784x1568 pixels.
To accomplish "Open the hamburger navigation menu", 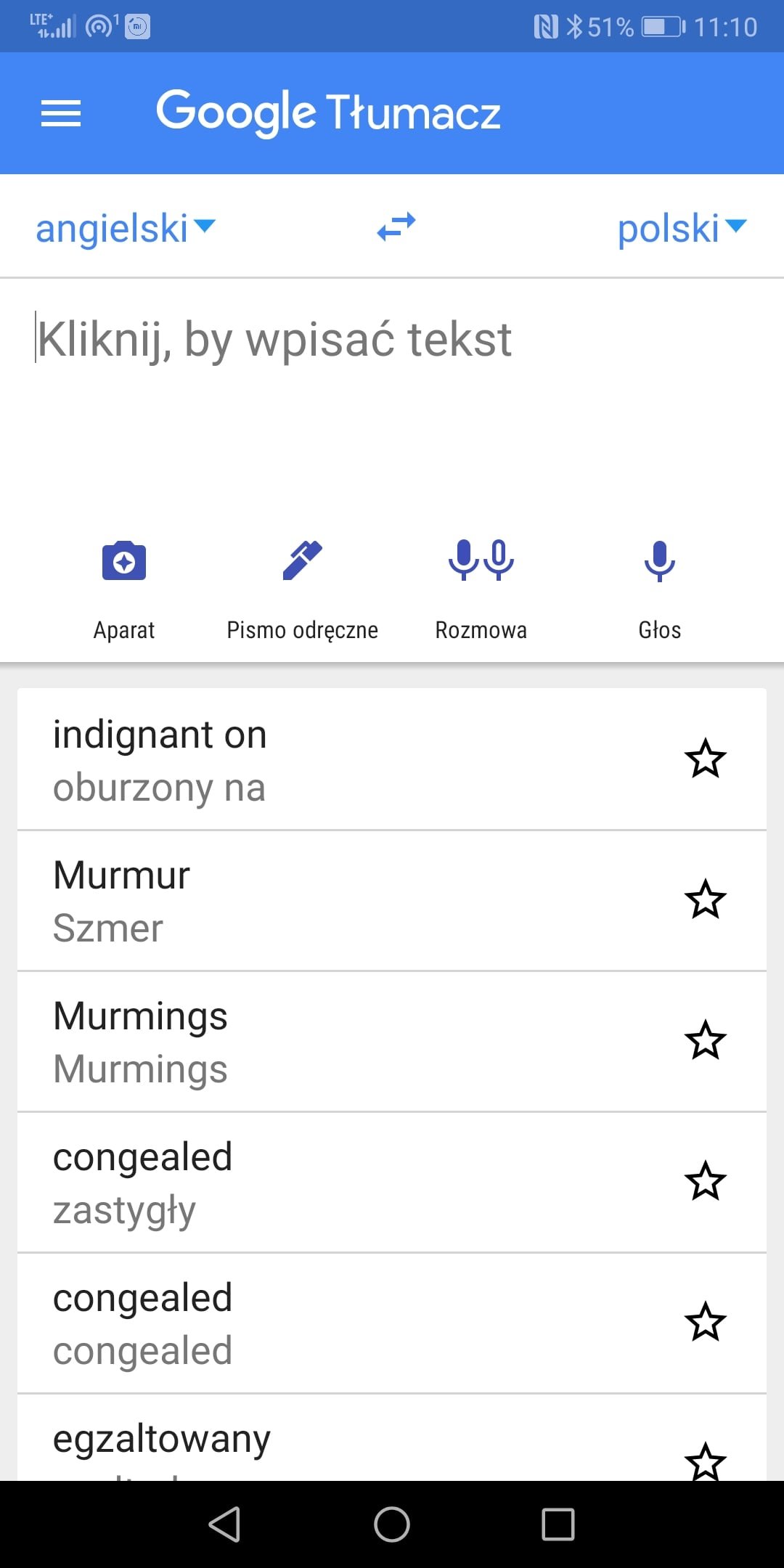I will click(x=61, y=113).
